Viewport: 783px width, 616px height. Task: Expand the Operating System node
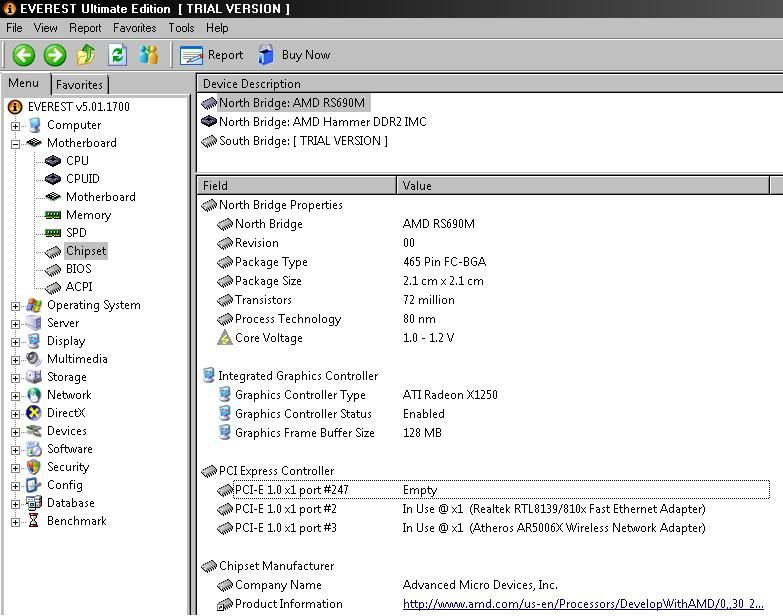(x=15, y=306)
